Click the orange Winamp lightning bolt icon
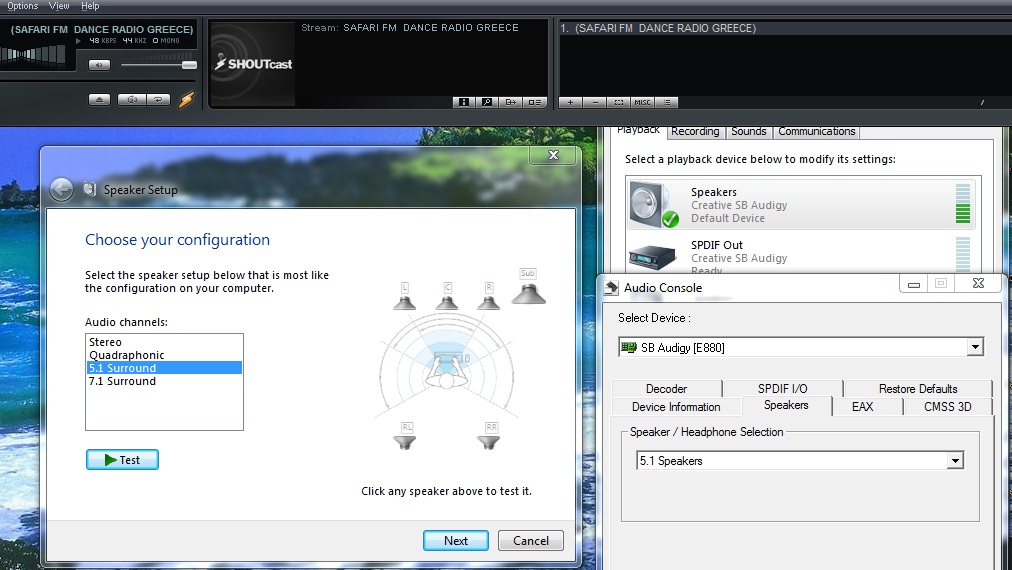Screen dimensions: 1012x570 [x=187, y=99]
